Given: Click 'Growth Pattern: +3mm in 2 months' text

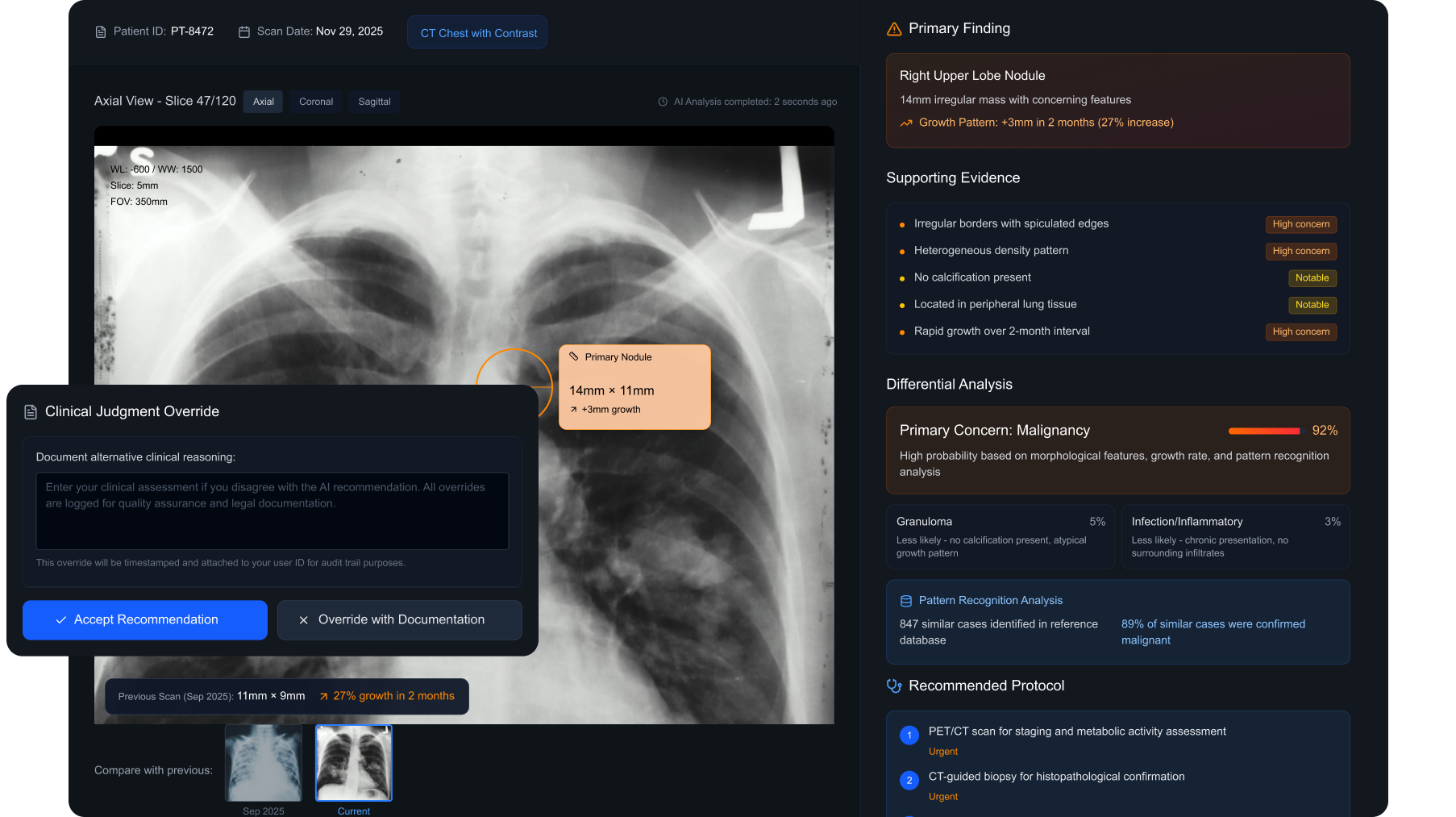Looking at the screenshot, I should [x=1046, y=123].
